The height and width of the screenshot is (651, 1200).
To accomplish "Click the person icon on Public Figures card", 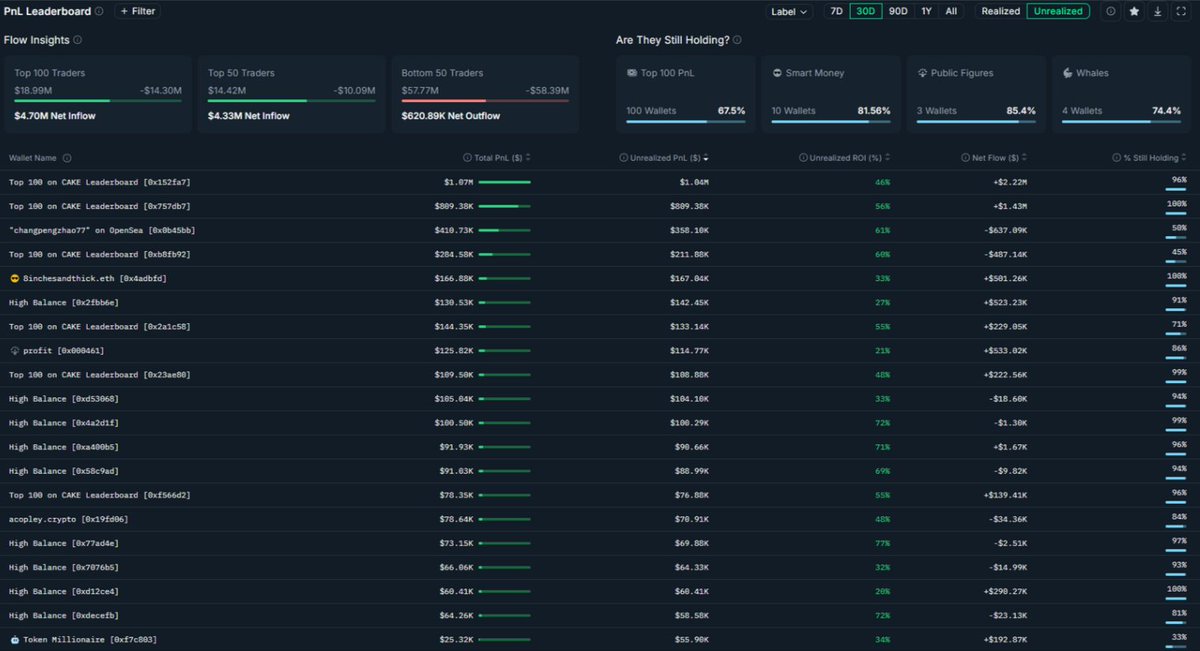I will [920, 72].
